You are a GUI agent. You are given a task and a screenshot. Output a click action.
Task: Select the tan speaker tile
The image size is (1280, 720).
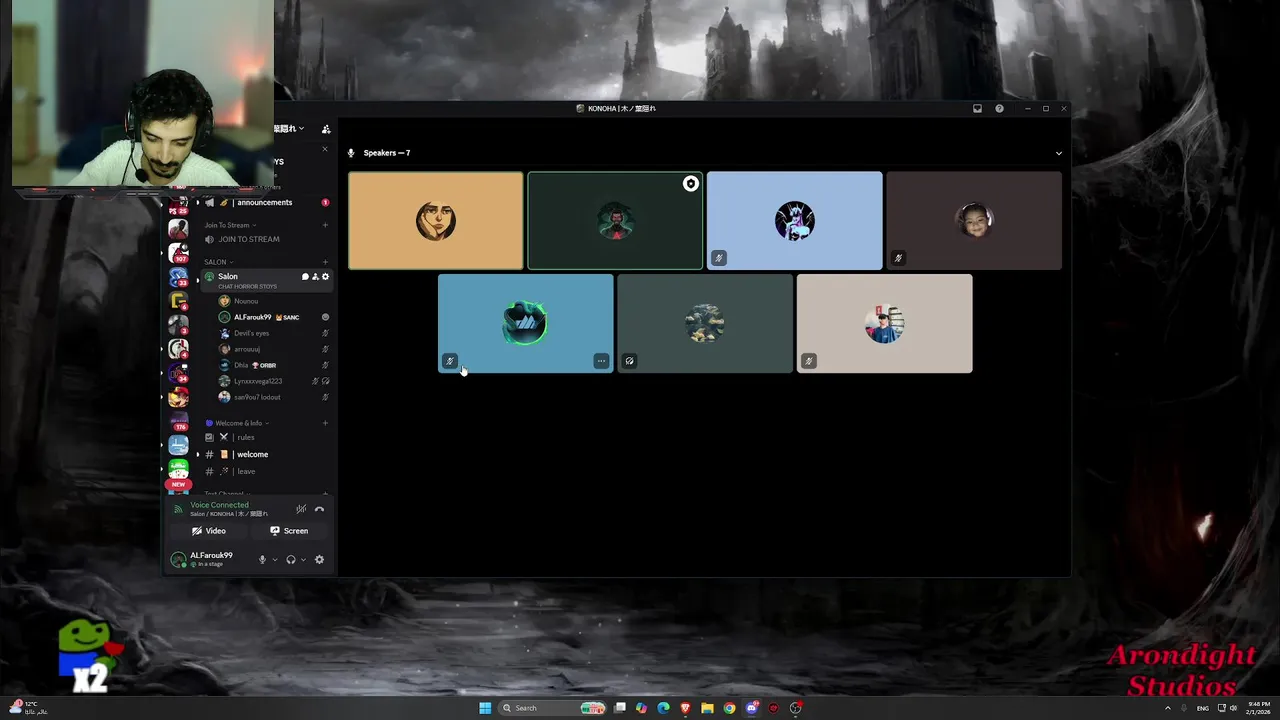pos(436,220)
